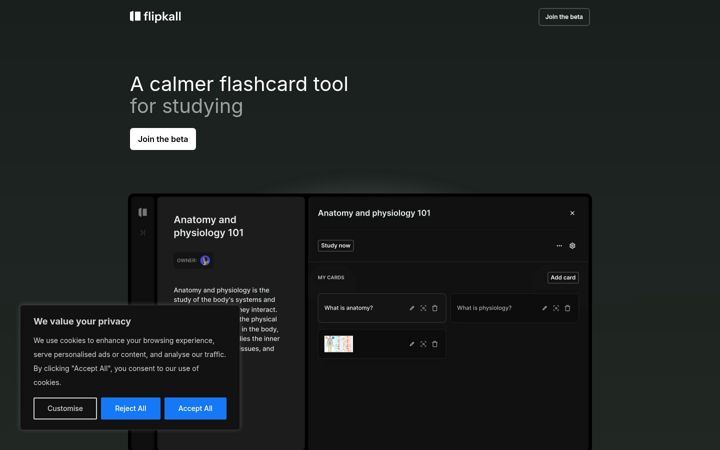Click the 'What is anatomy?' card text
720x450 pixels.
[x=349, y=308]
